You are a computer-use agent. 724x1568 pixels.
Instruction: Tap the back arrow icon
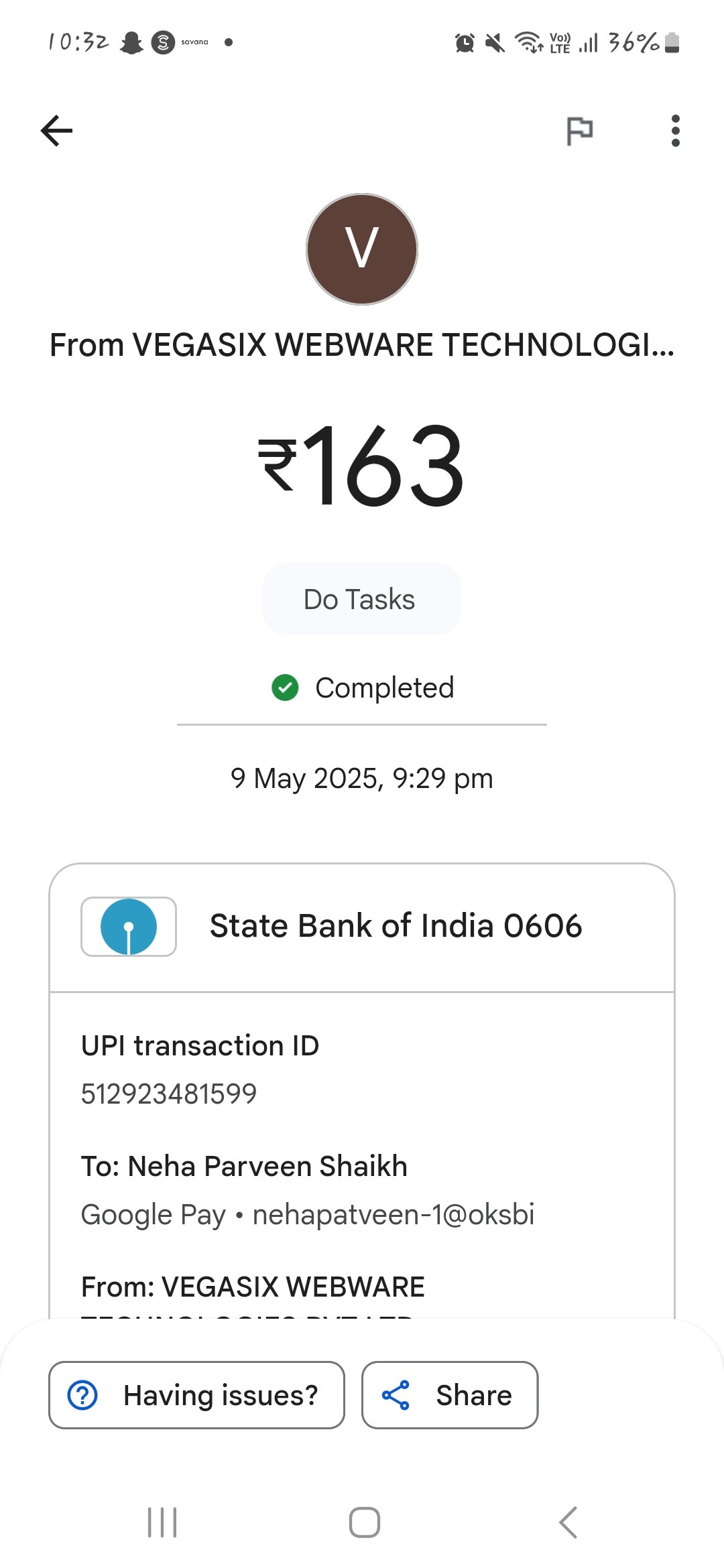coord(57,131)
